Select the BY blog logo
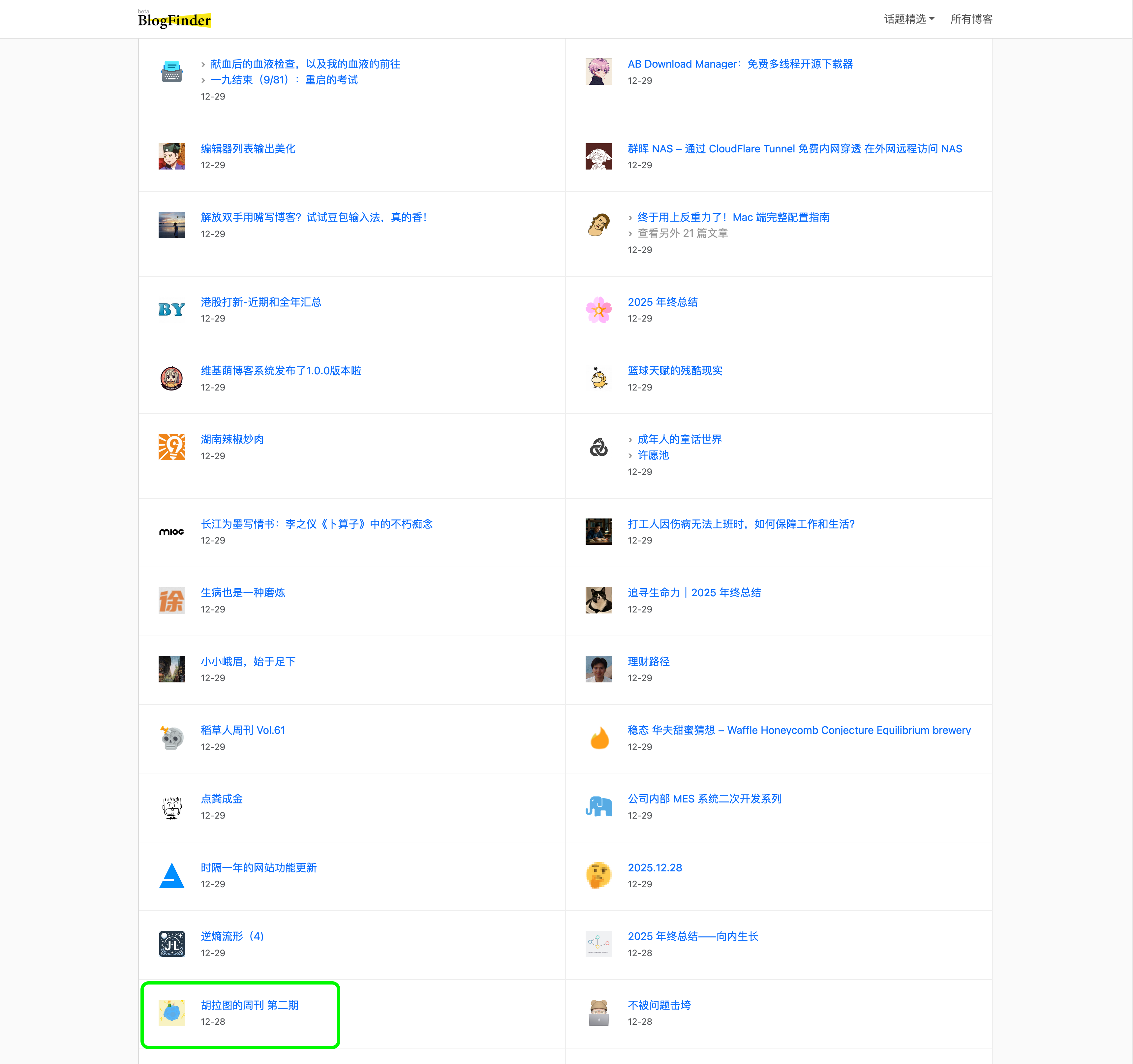 point(171,310)
